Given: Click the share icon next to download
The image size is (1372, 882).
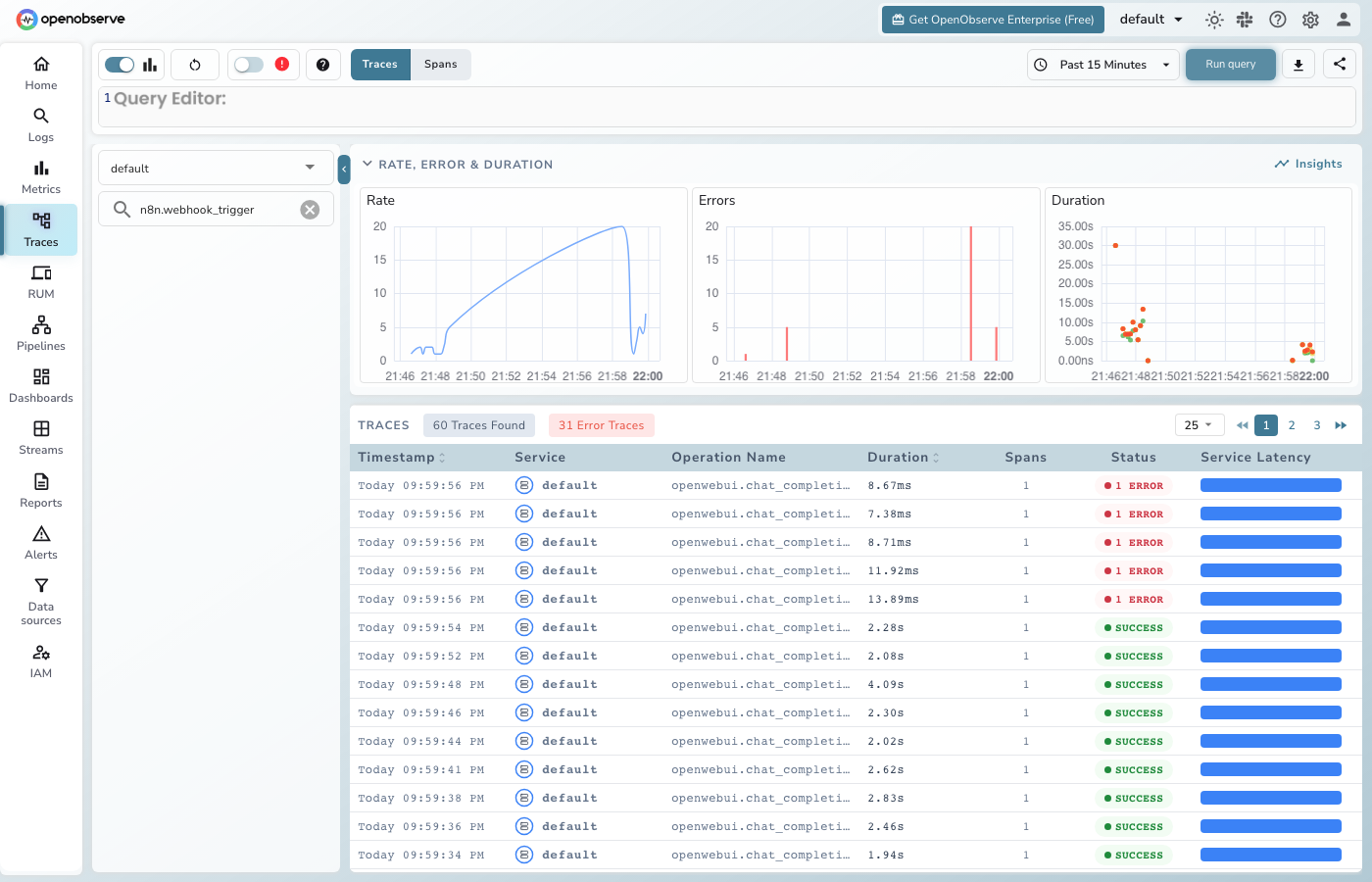Looking at the screenshot, I should pos(1339,64).
